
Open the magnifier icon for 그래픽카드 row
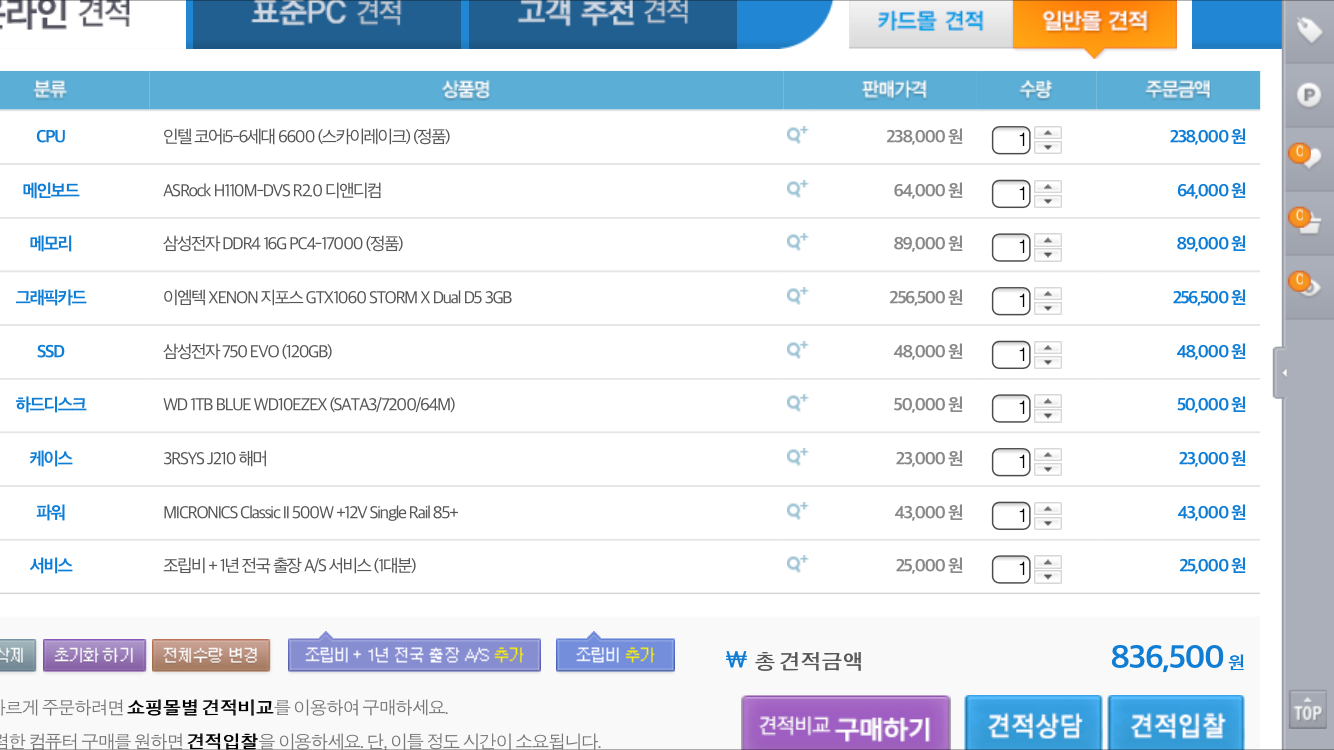coord(796,295)
